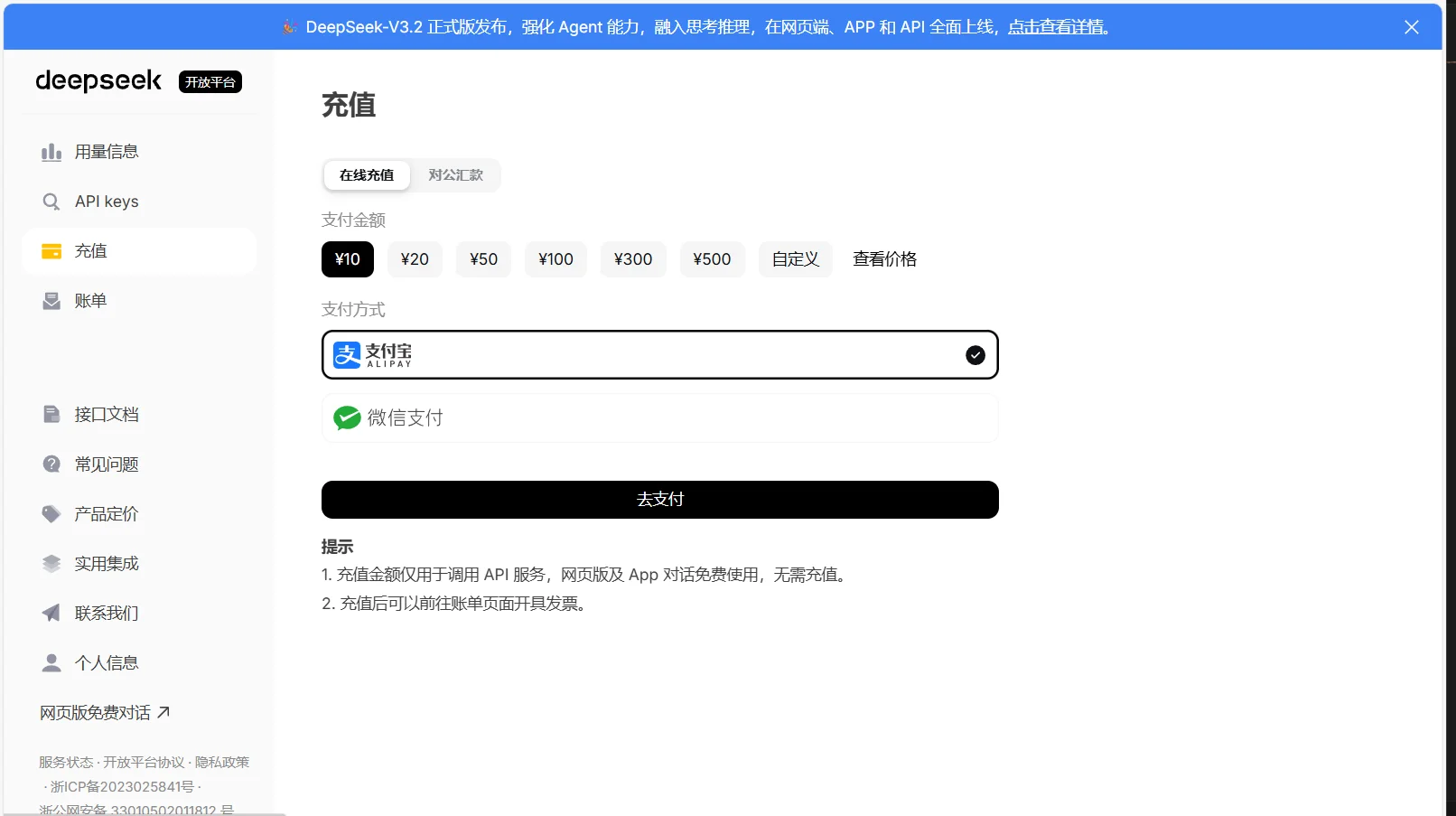The image size is (1456, 816).
Task: Open the 账单 billing page icon
Action: 51,300
